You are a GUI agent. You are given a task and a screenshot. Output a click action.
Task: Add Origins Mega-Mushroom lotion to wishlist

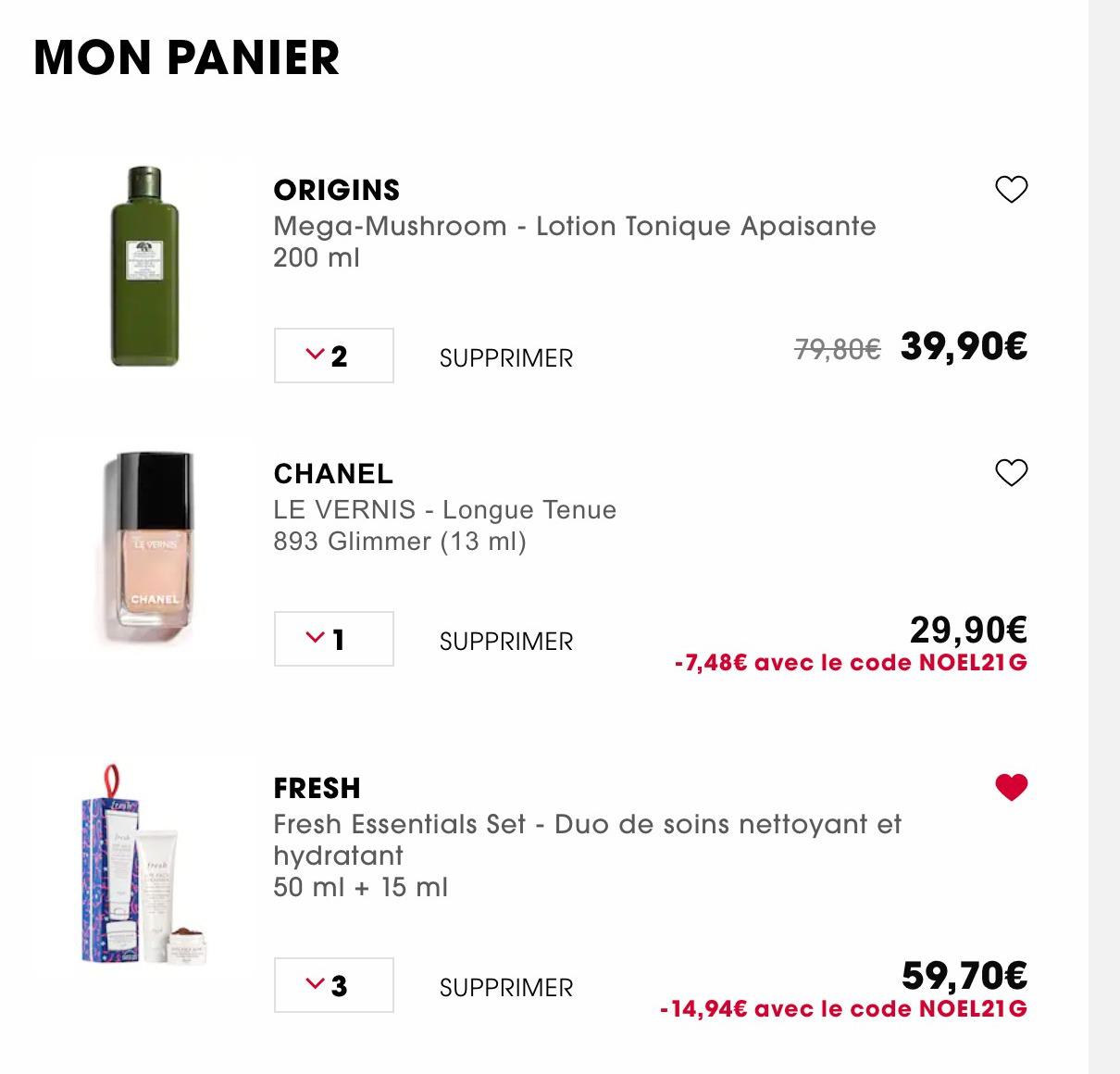coord(1011,190)
